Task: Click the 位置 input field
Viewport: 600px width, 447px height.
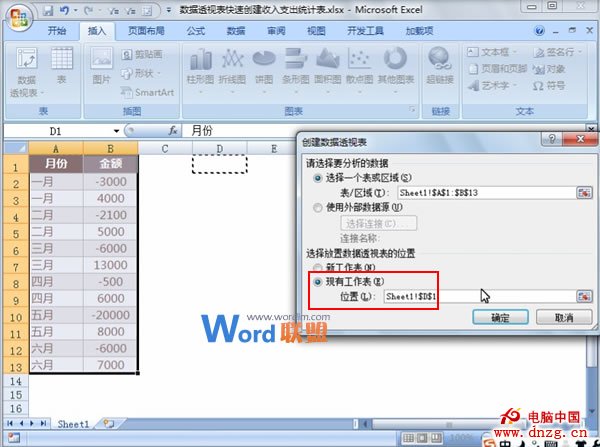Action: coord(480,296)
